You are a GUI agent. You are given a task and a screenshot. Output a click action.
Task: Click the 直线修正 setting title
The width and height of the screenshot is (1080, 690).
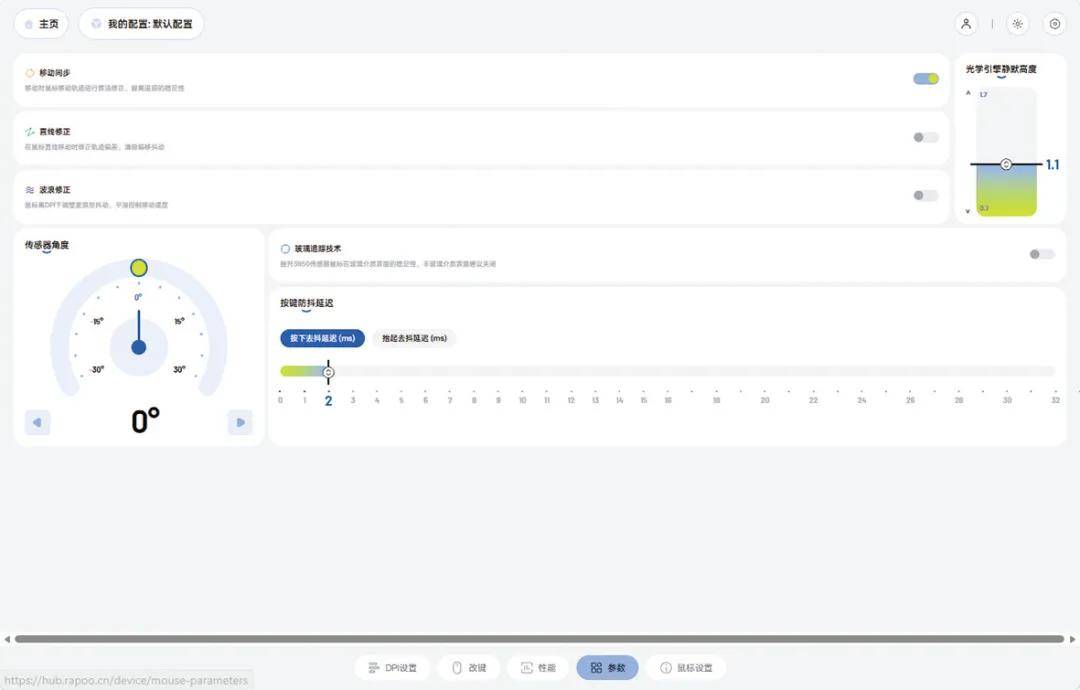click(54, 132)
